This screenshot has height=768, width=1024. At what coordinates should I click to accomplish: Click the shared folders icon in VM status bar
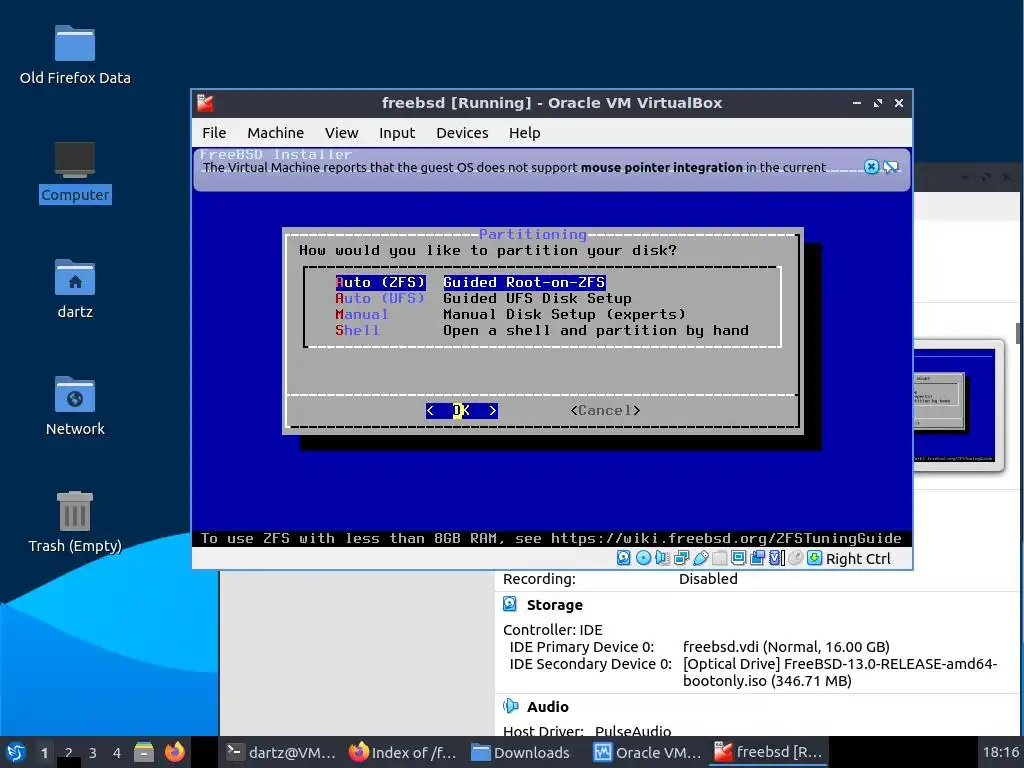pyautogui.click(x=720, y=558)
